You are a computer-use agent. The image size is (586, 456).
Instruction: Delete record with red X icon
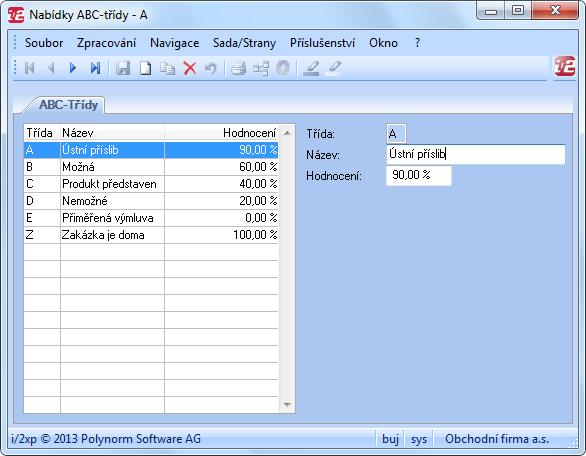pyautogui.click(x=190, y=68)
